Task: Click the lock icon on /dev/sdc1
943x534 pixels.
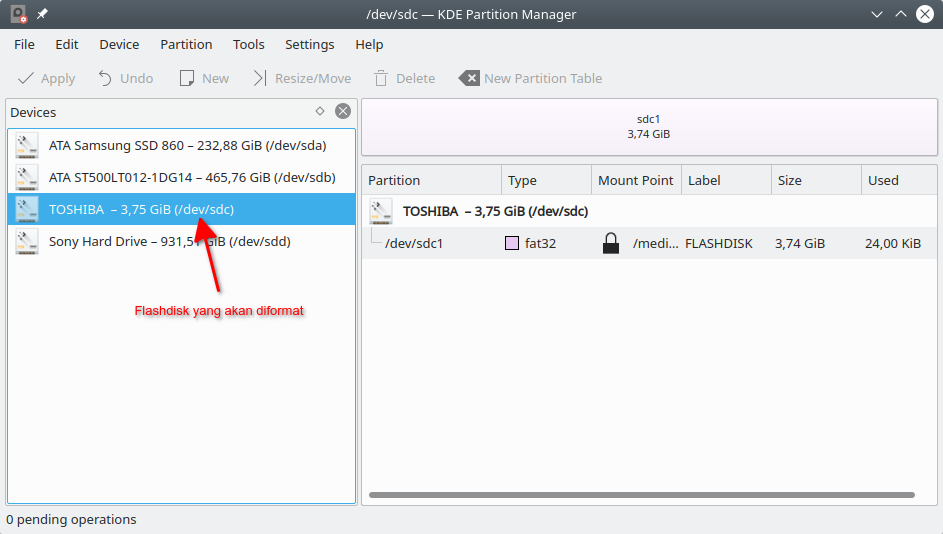Action: pos(611,243)
